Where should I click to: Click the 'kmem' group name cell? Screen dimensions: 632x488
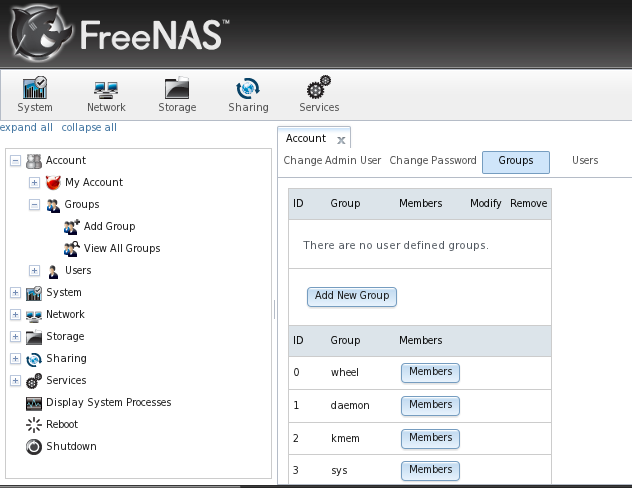[345, 438]
